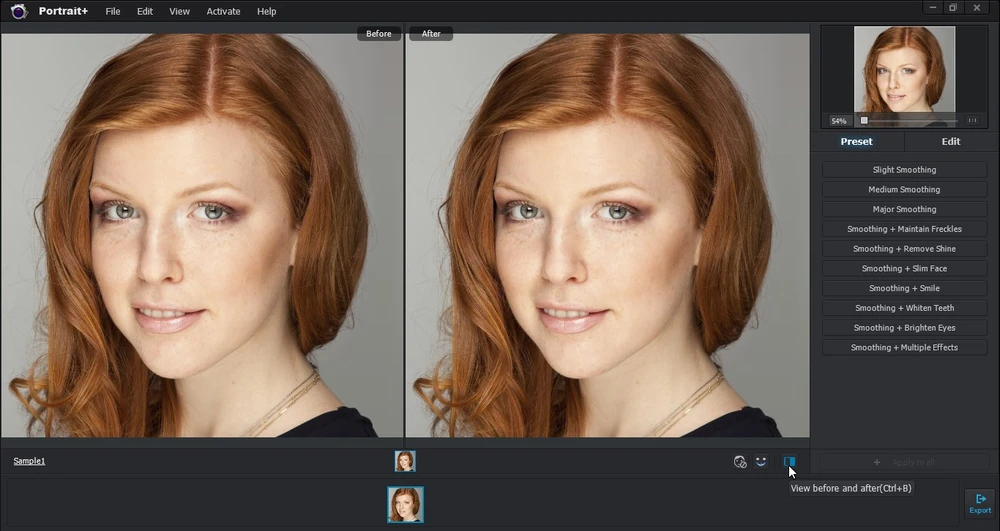Click the smiley face icon in bottom toolbar

point(761,461)
